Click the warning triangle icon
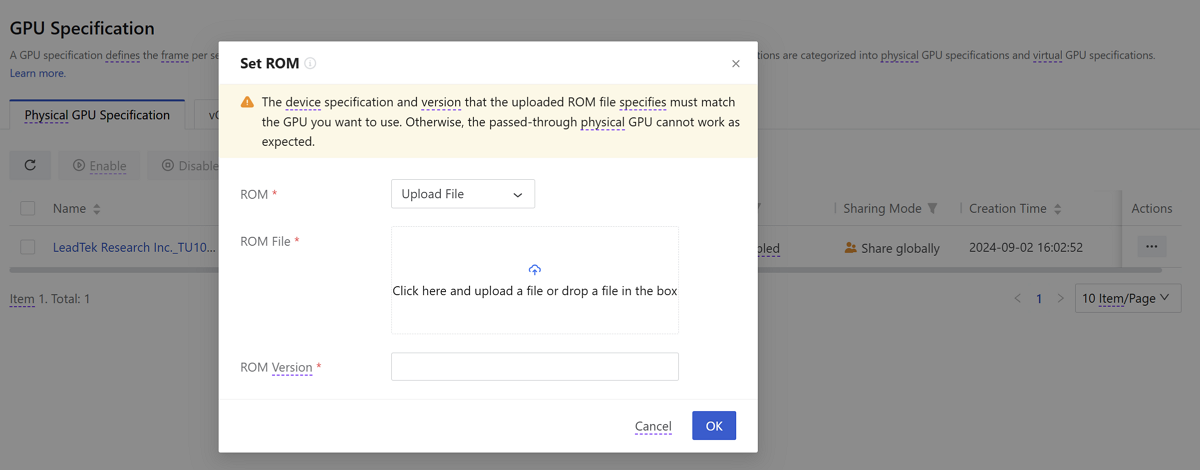 pyautogui.click(x=247, y=103)
